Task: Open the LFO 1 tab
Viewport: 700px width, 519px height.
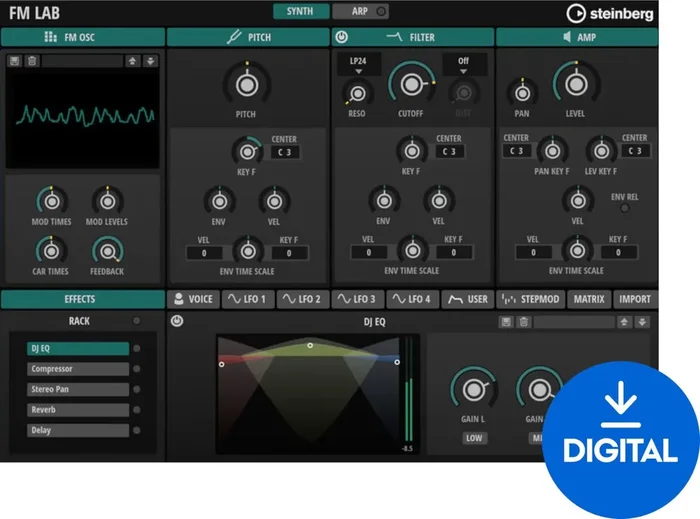Action: (247, 299)
